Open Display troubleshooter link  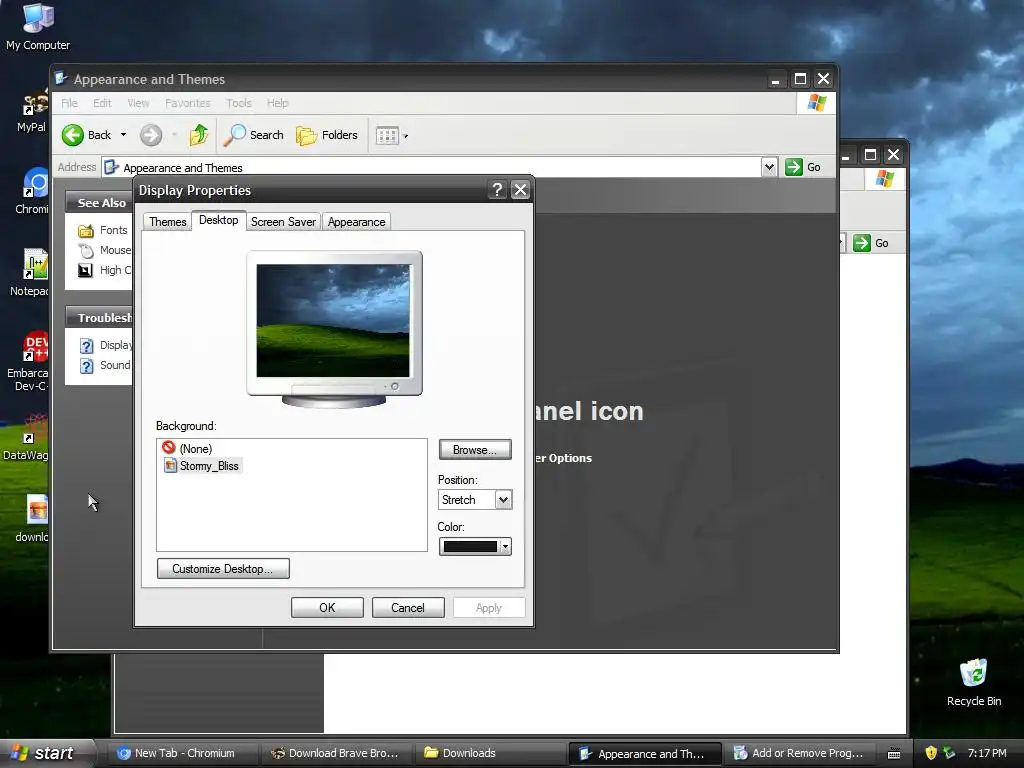tap(106, 345)
